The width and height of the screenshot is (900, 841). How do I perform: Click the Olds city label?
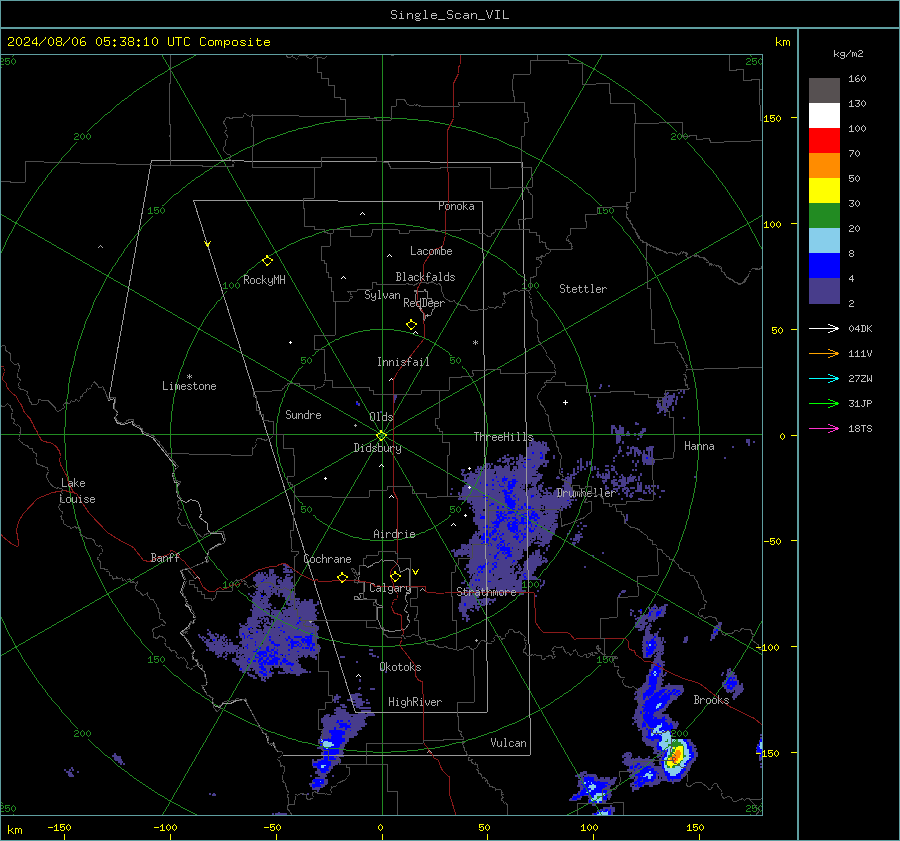click(381, 417)
